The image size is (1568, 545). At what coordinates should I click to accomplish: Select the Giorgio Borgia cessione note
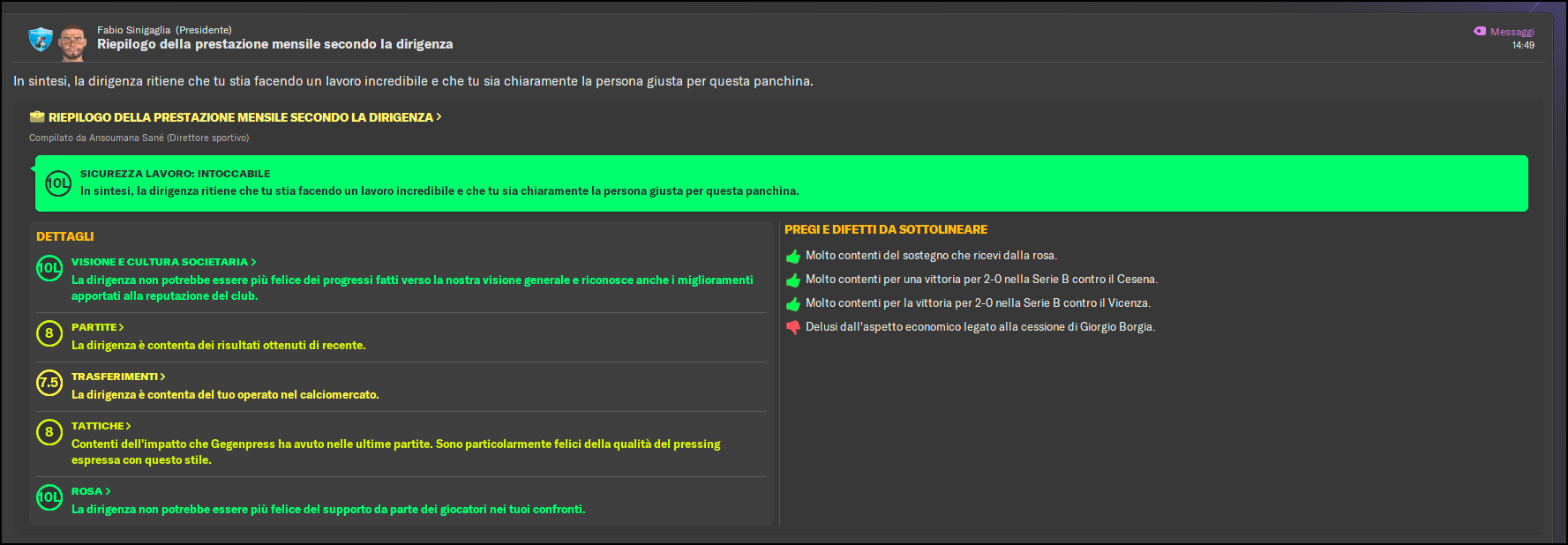click(x=980, y=327)
